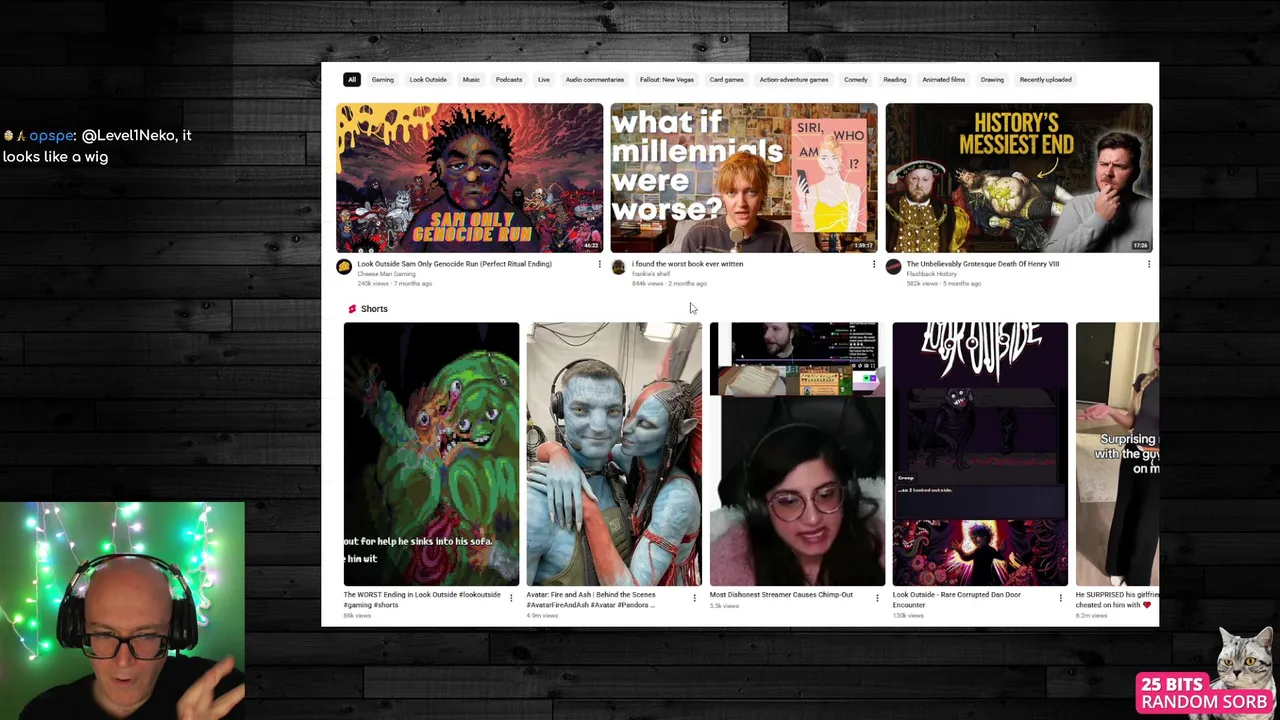Select the Reading filter chip
This screenshot has width=1280, height=720.
895,80
